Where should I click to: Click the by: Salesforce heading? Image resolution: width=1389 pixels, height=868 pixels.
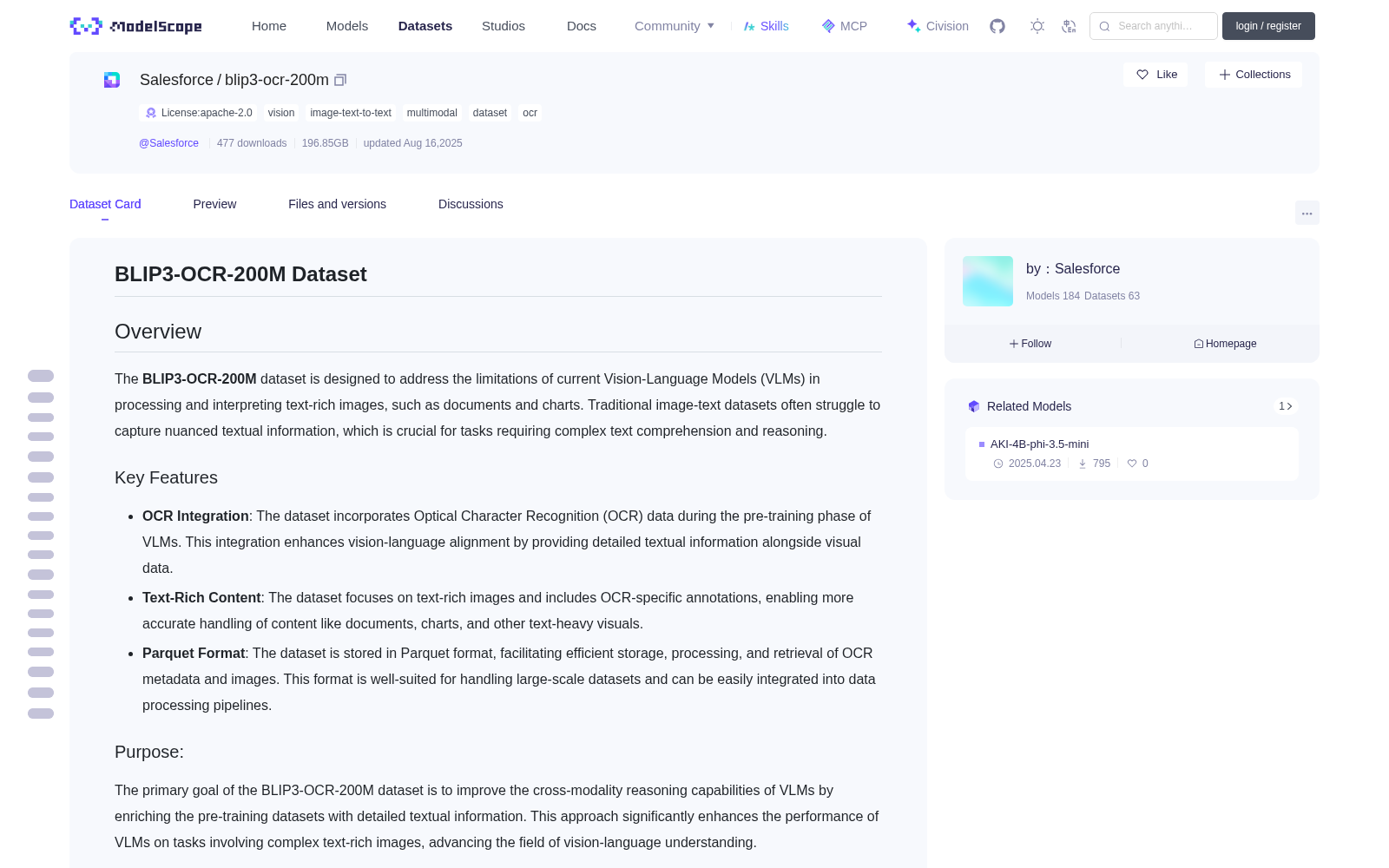coord(1073,269)
